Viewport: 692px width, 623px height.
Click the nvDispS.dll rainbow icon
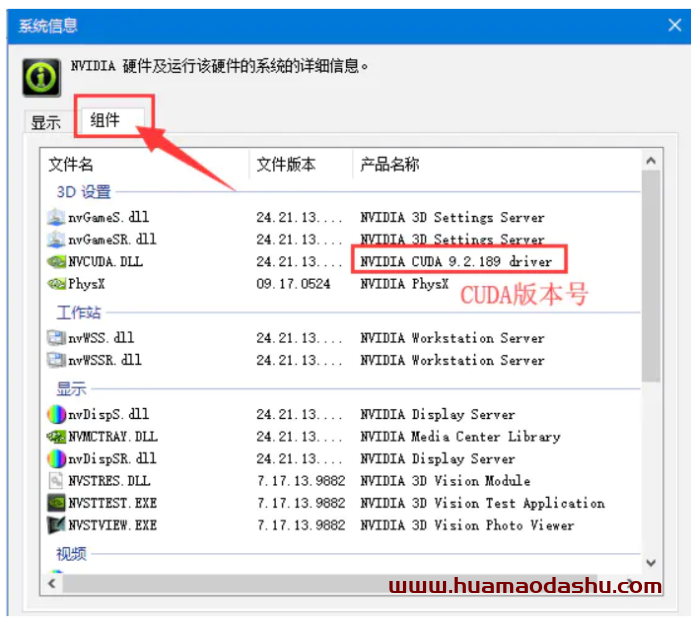tap(56, 414)
